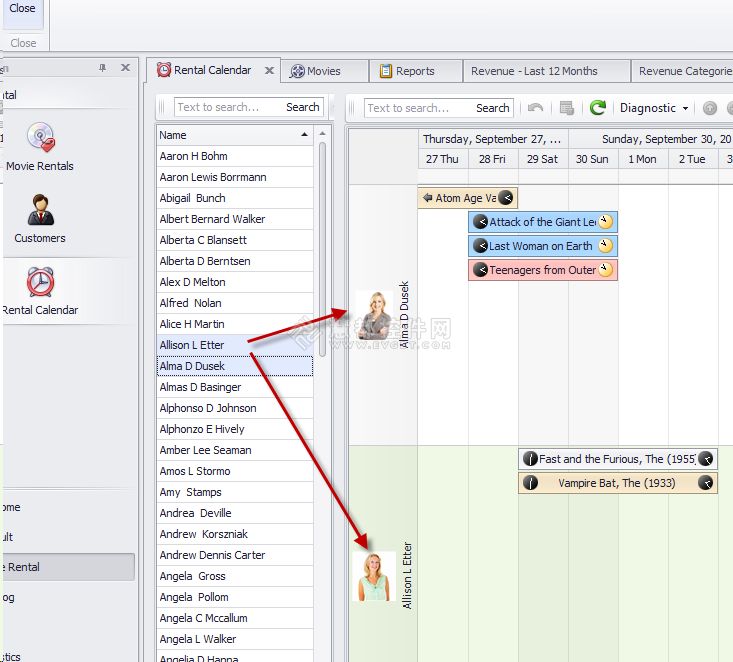This screenshot has width=733, height=662.
Task: Click the clock icon on Attack of the Giant Leeches
Action: pyautogui.click(x=605, y=221)
